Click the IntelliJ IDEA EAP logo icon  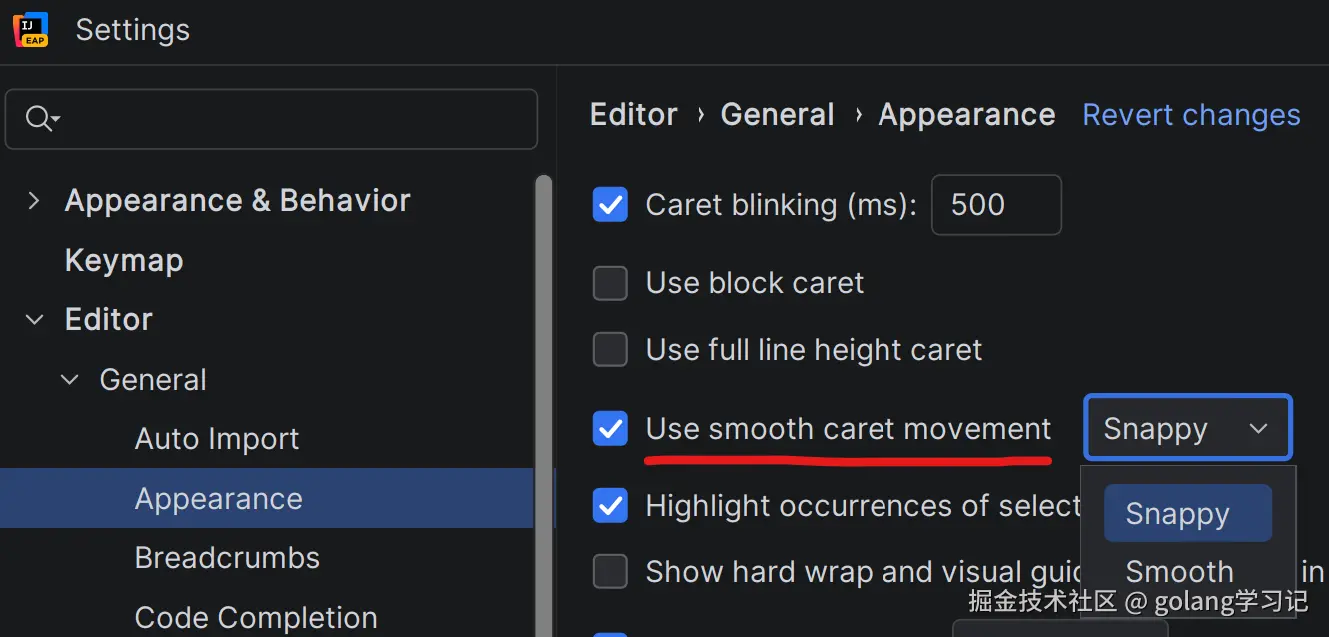point(31,30)
